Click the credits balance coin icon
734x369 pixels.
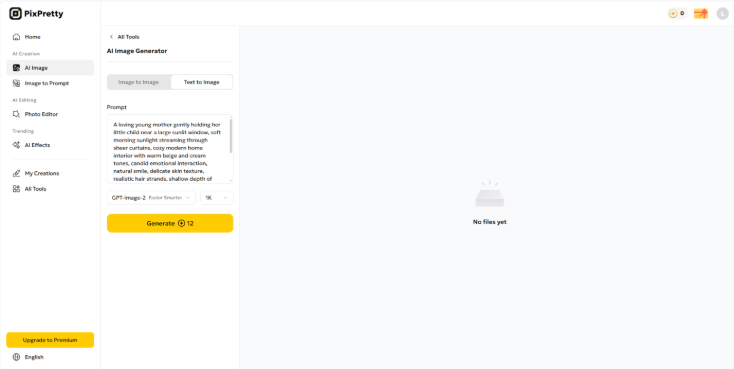[x=673, y=14]
